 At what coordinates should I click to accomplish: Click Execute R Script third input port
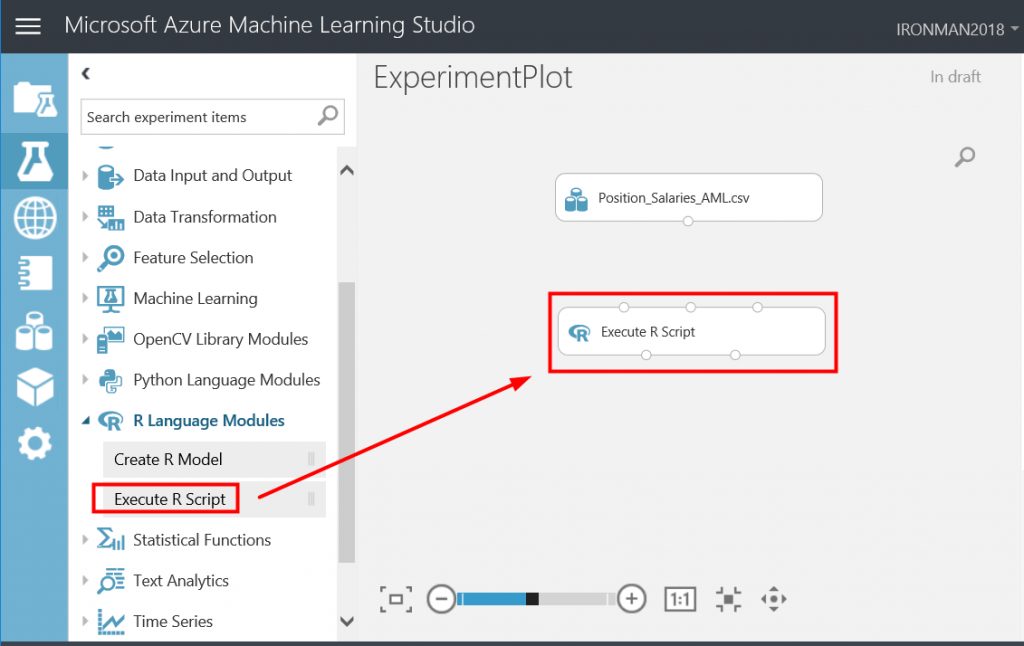coord(758,307)
